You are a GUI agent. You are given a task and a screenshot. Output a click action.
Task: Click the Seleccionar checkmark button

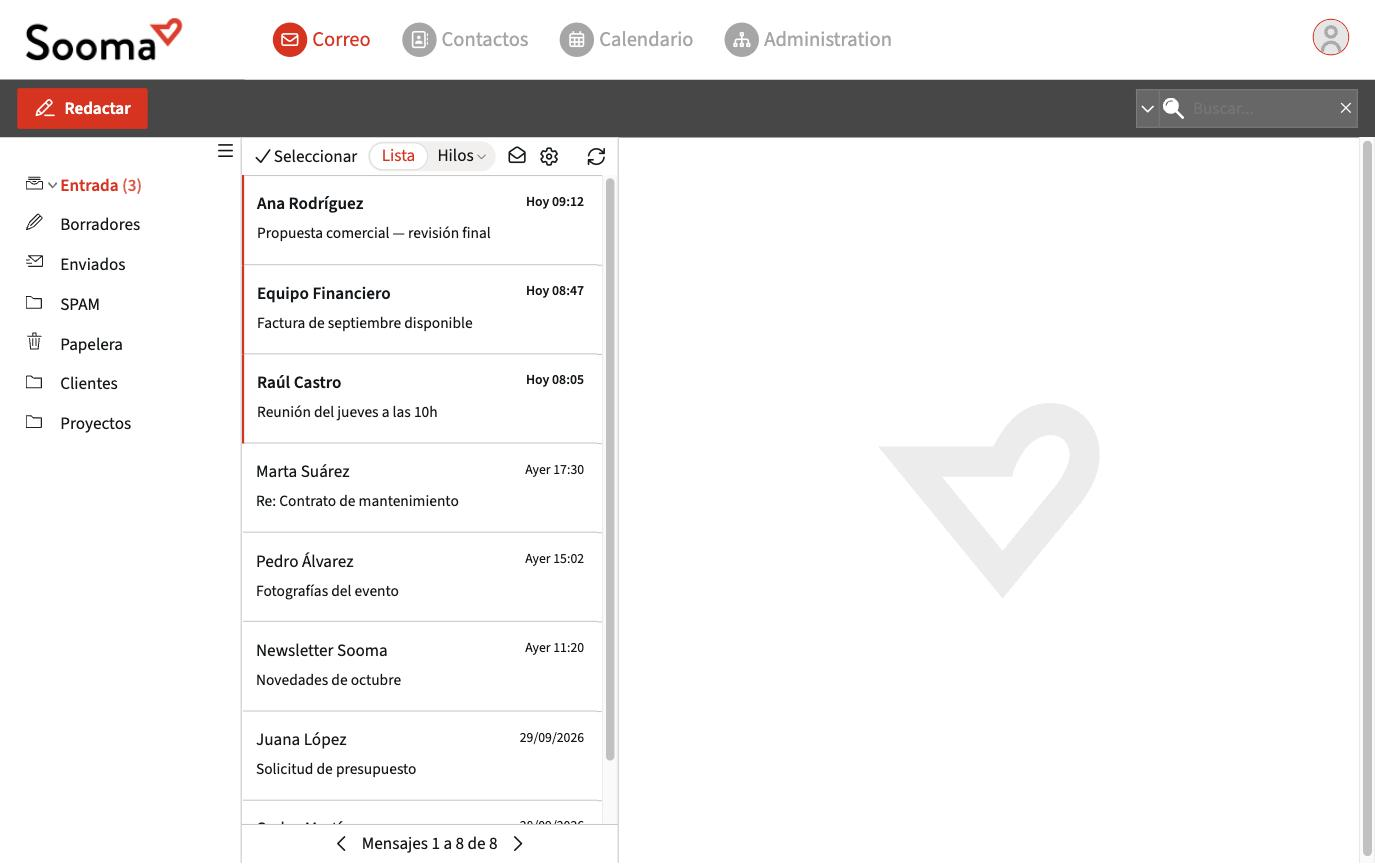coord(306,156)
